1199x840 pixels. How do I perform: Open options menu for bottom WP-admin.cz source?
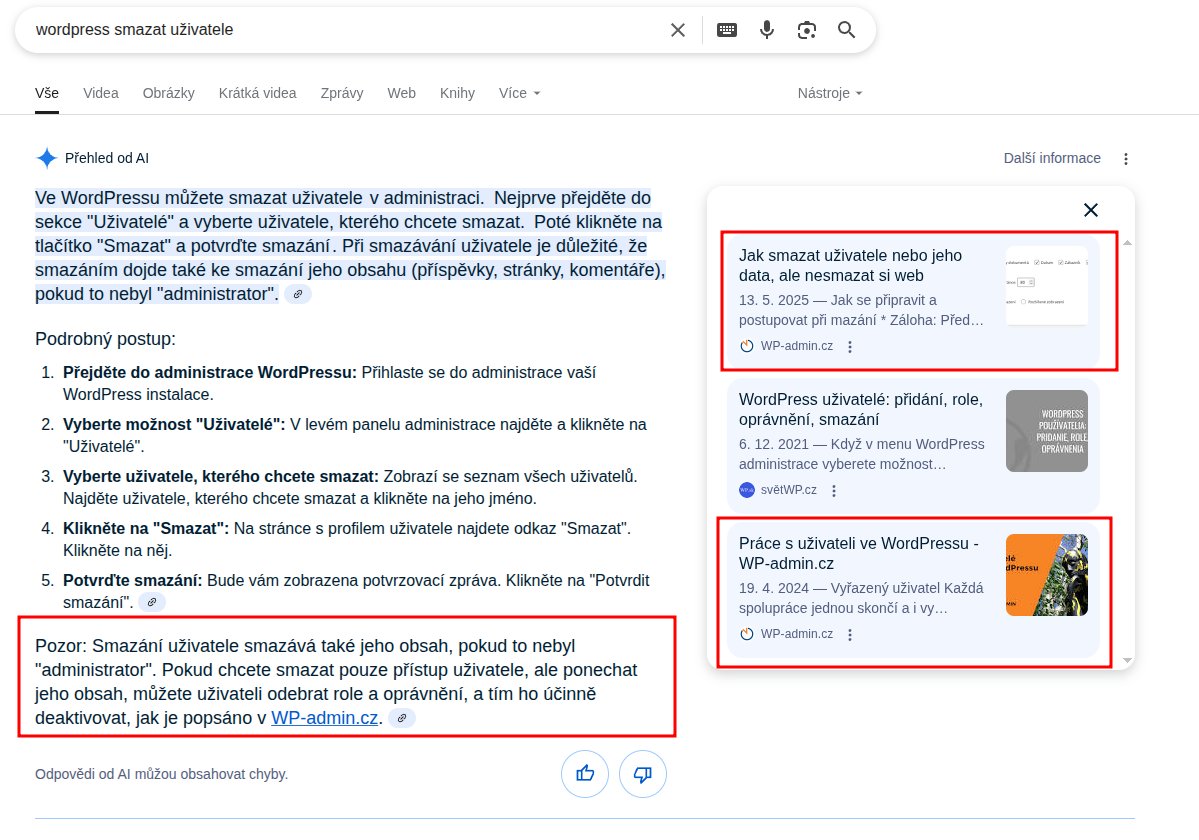click(850, 634)
